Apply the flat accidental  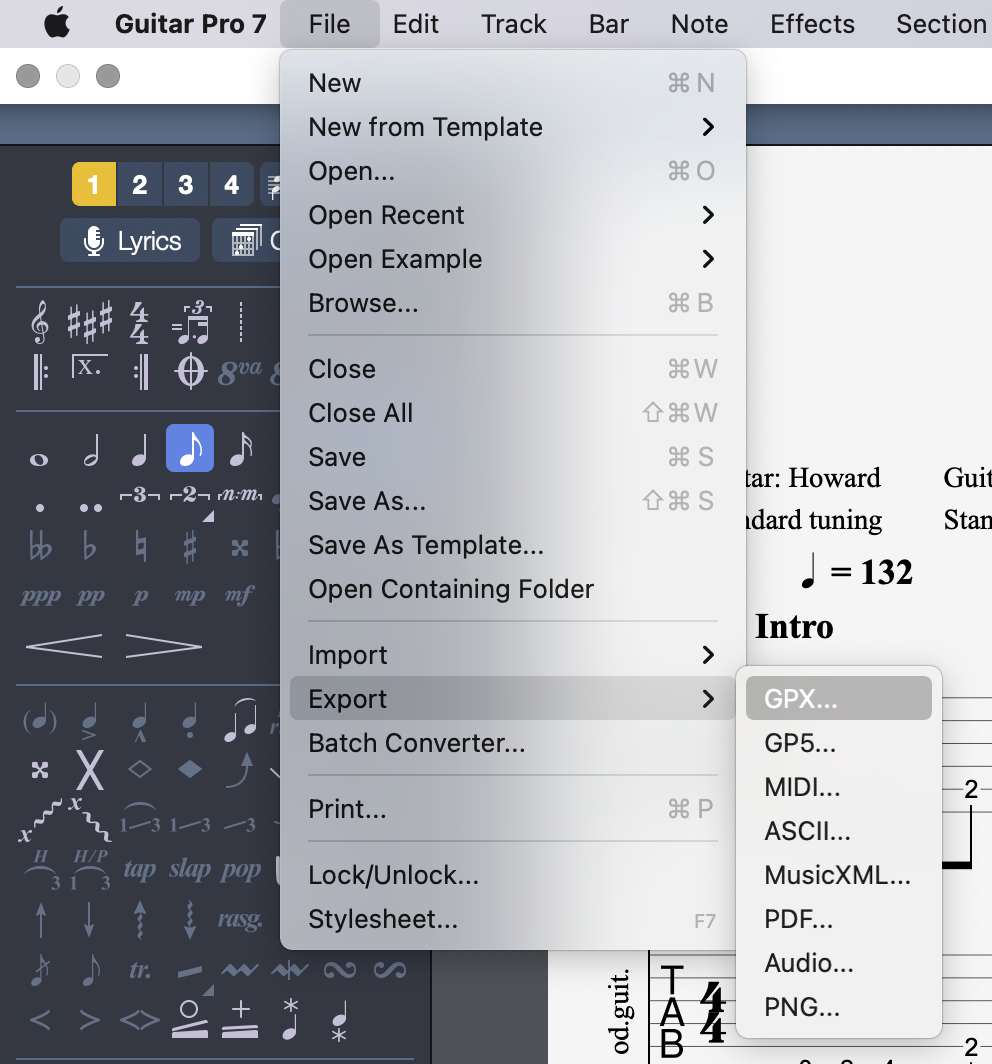[x=89, y=546]
